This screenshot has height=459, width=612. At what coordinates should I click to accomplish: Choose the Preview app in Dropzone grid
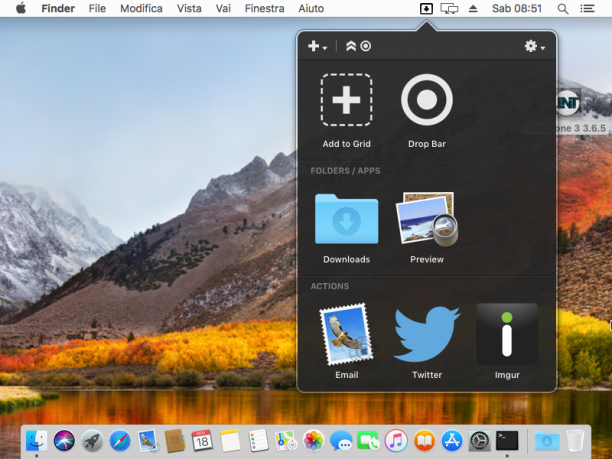(x=427, y=219)
